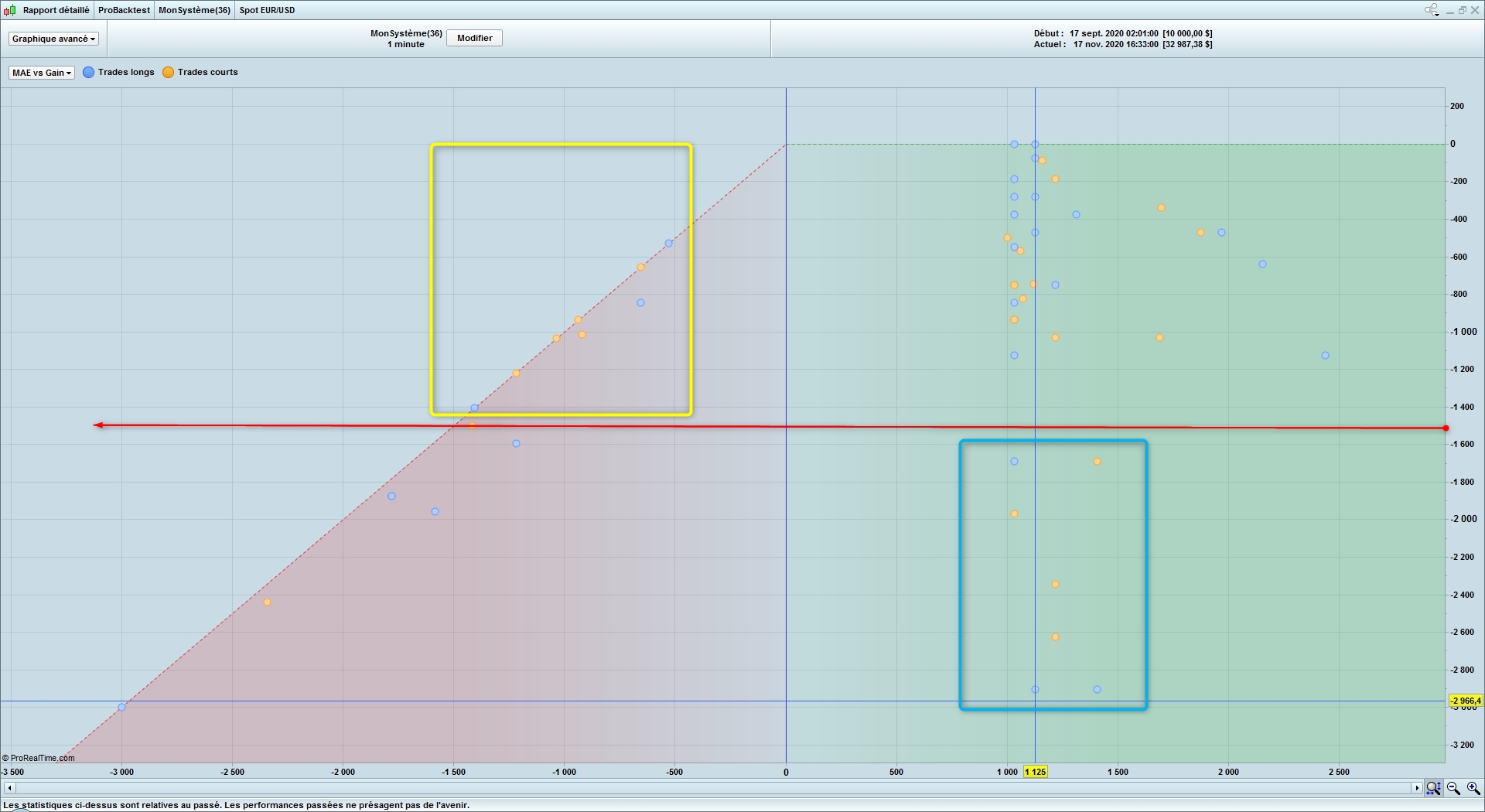1485x812 pixels.
Task: Click the left arrow of the horizontal scrollbar
Action: click(9, 788)
